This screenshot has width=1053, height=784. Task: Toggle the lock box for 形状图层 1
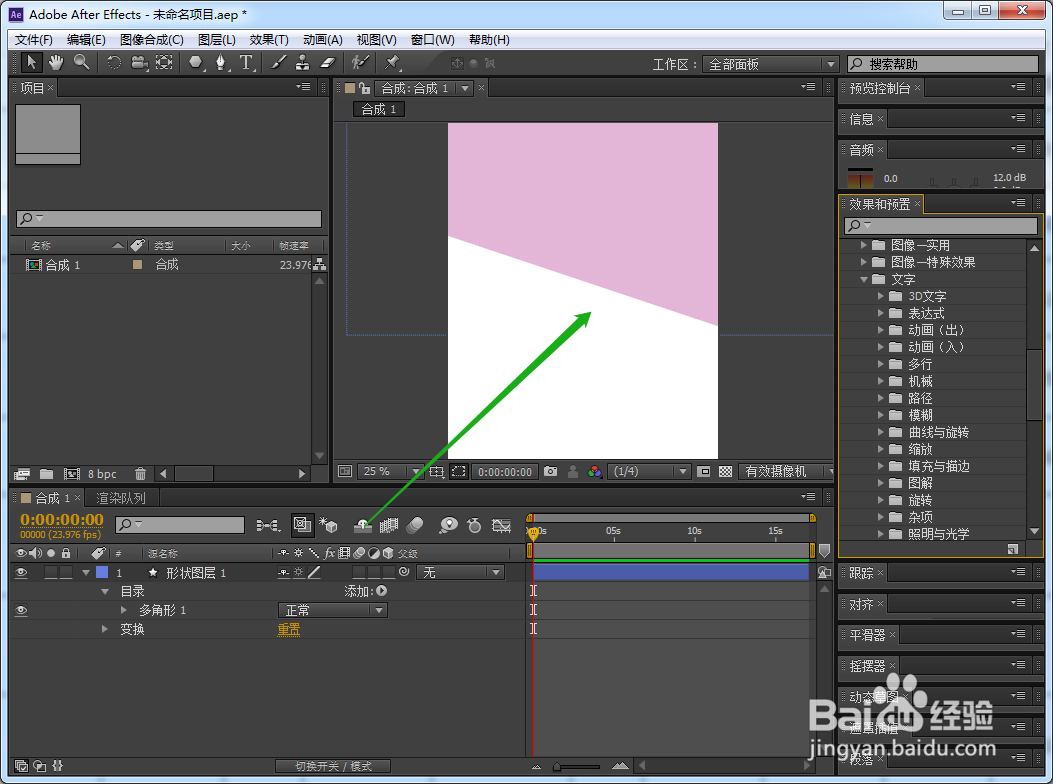coord(66,572)
